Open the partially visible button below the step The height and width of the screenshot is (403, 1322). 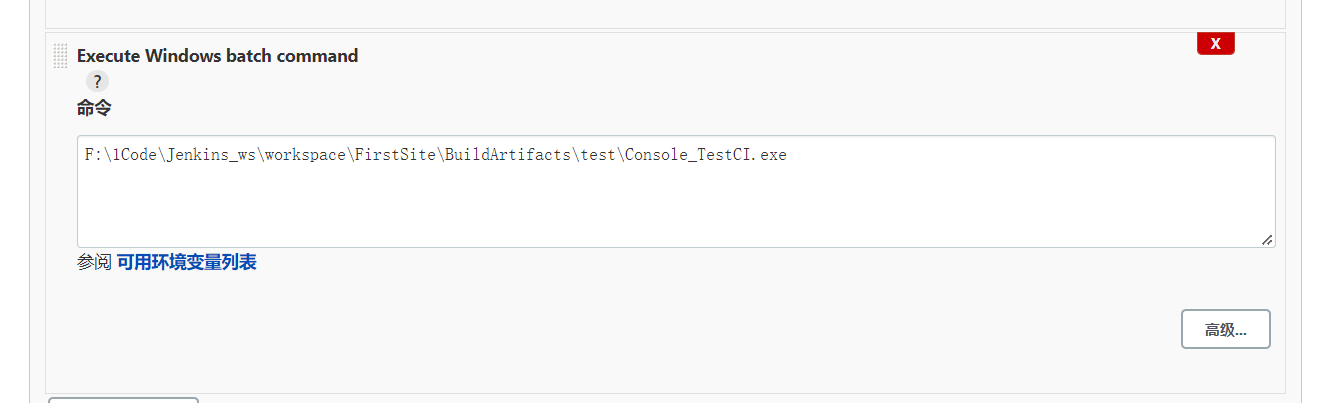click(124, 399)
